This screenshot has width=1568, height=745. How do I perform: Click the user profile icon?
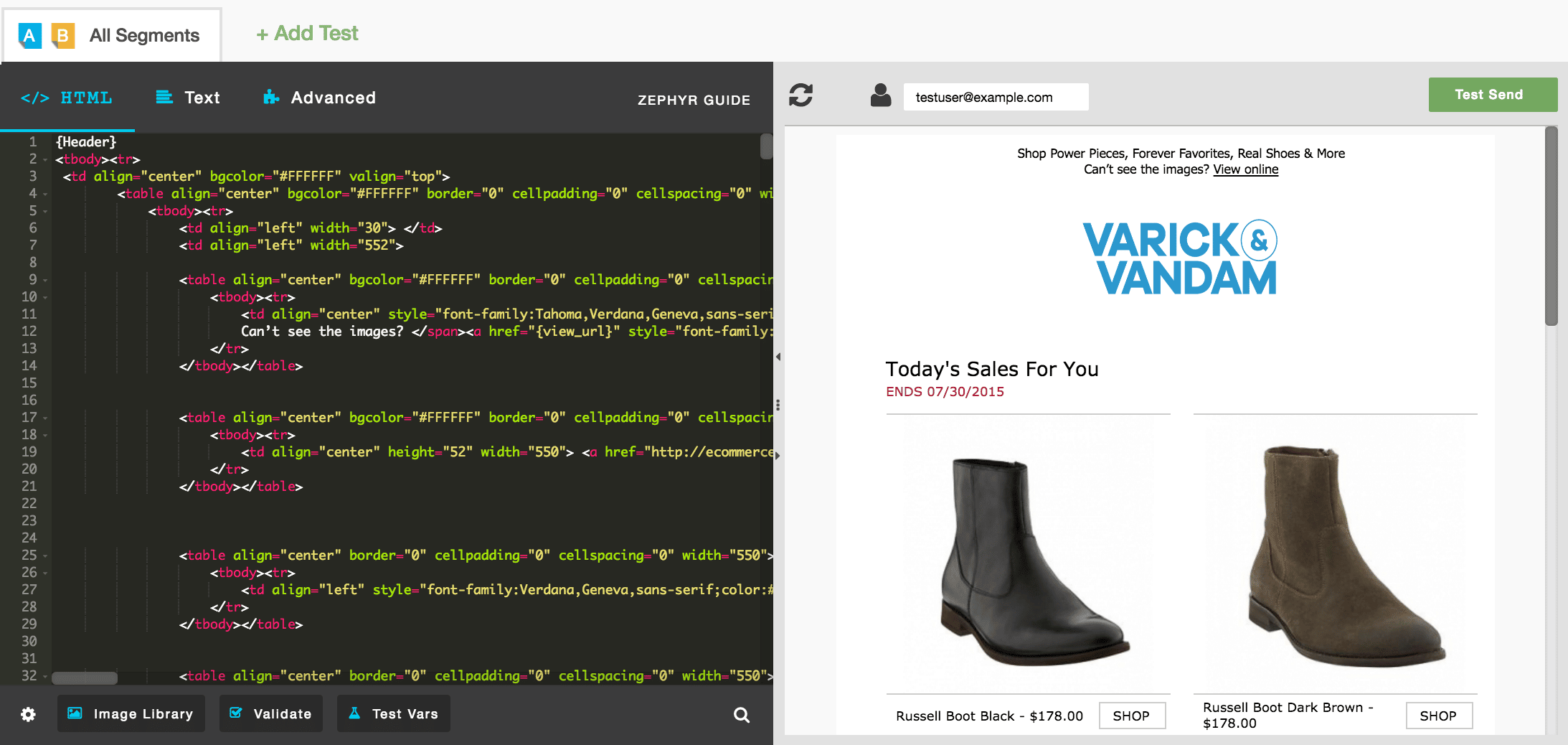(x=880, y=95)
